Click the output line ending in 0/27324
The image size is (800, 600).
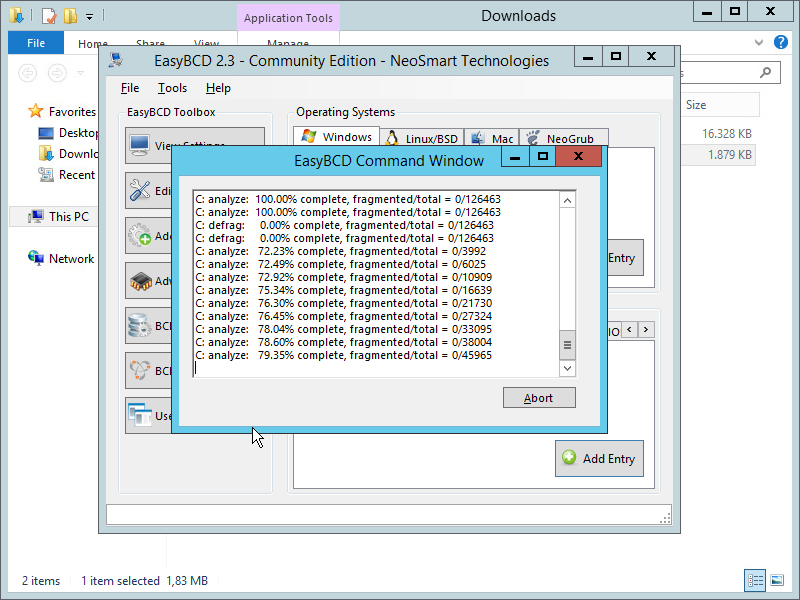343,316
